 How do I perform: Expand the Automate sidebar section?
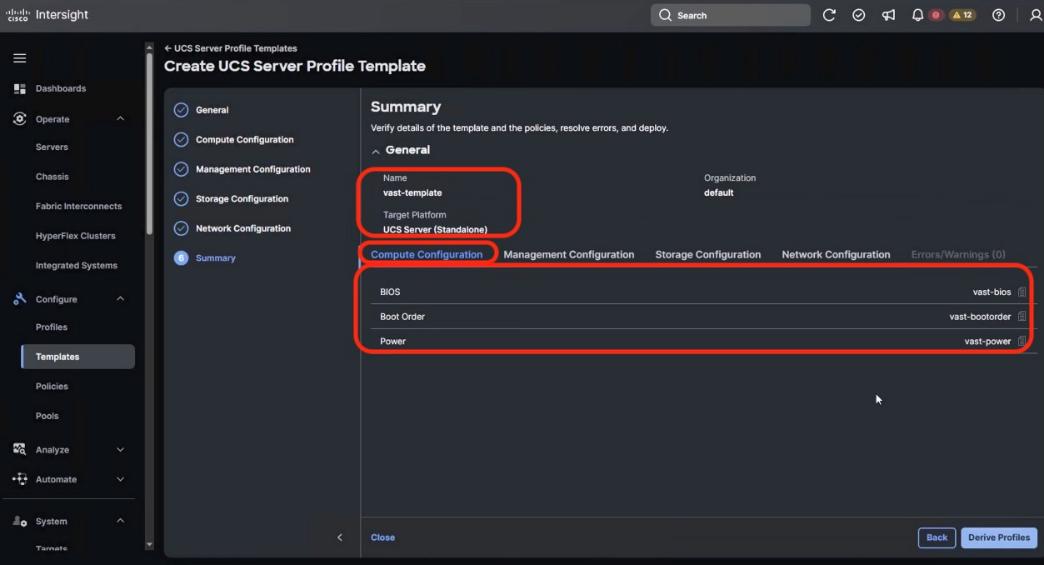121,479
